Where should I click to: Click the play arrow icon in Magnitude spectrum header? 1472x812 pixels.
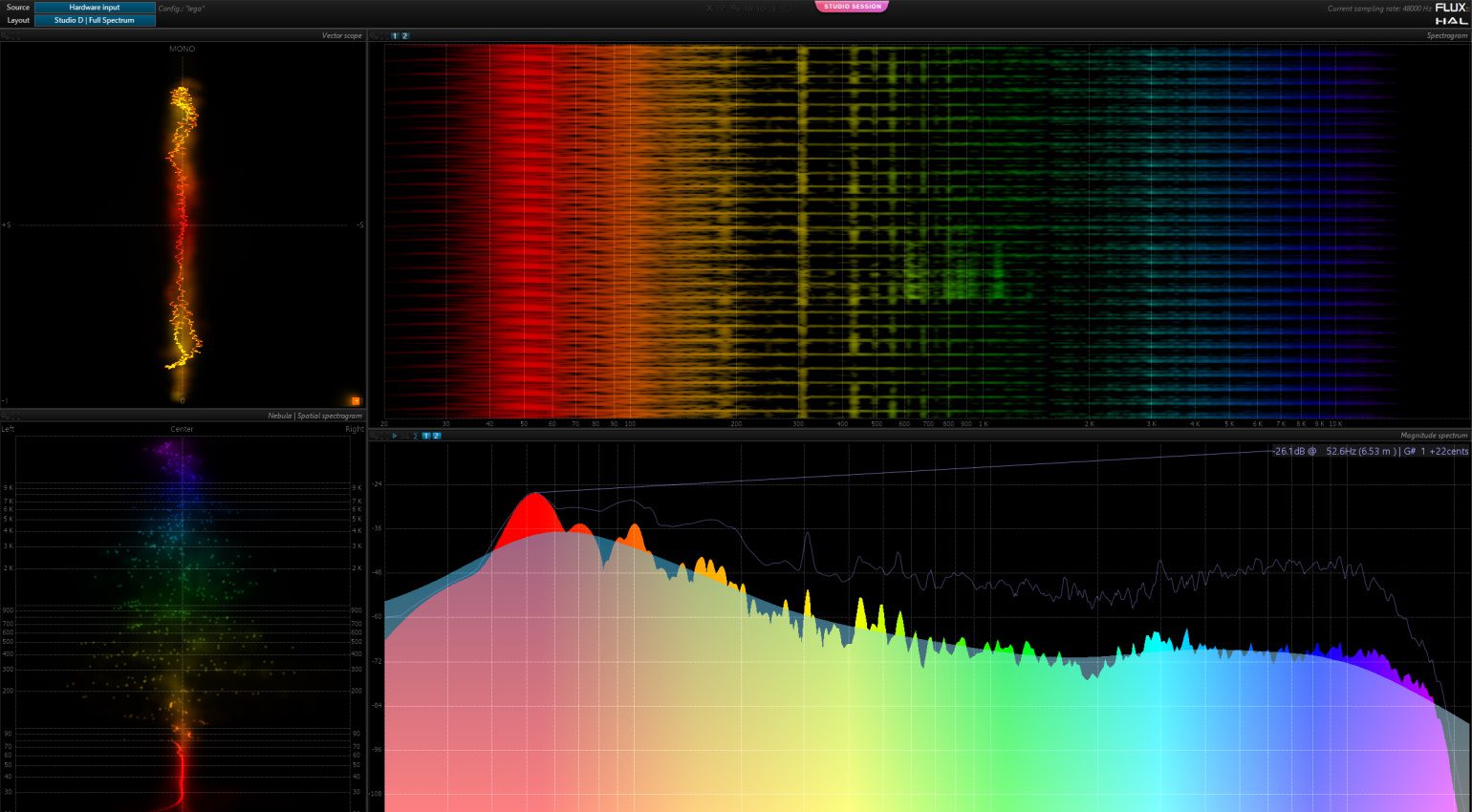(x=395, y=436)
